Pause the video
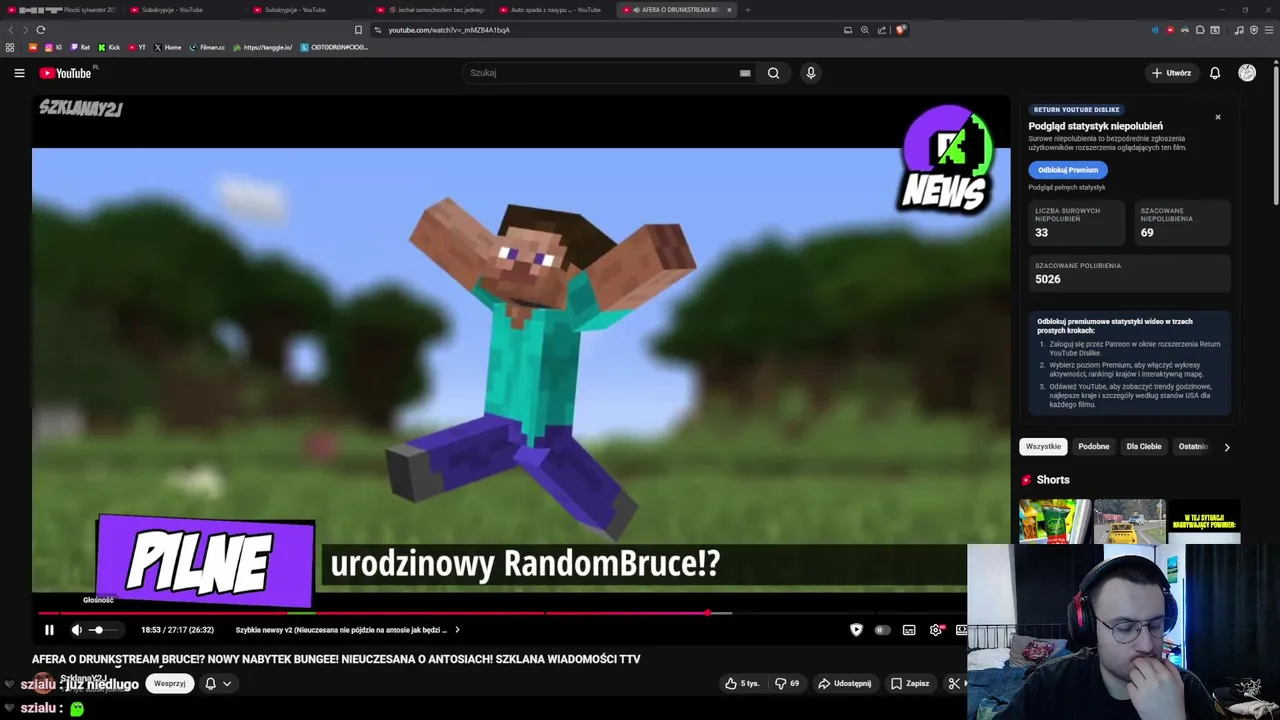The width and height of the screenshot is (1280, 720). pyautogui.click(x=49, y=630)
